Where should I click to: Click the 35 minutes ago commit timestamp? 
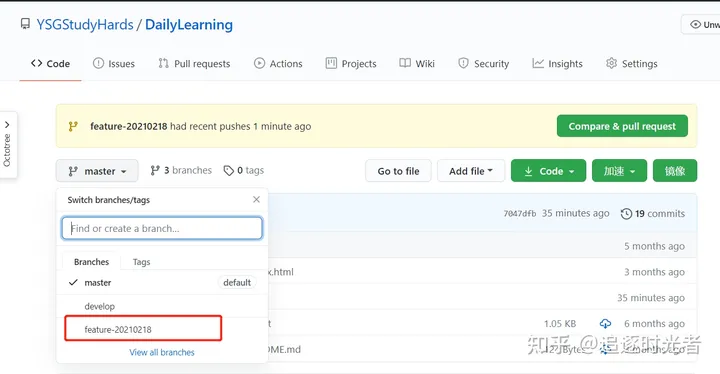pyautogui.click(x=575, y=213)
